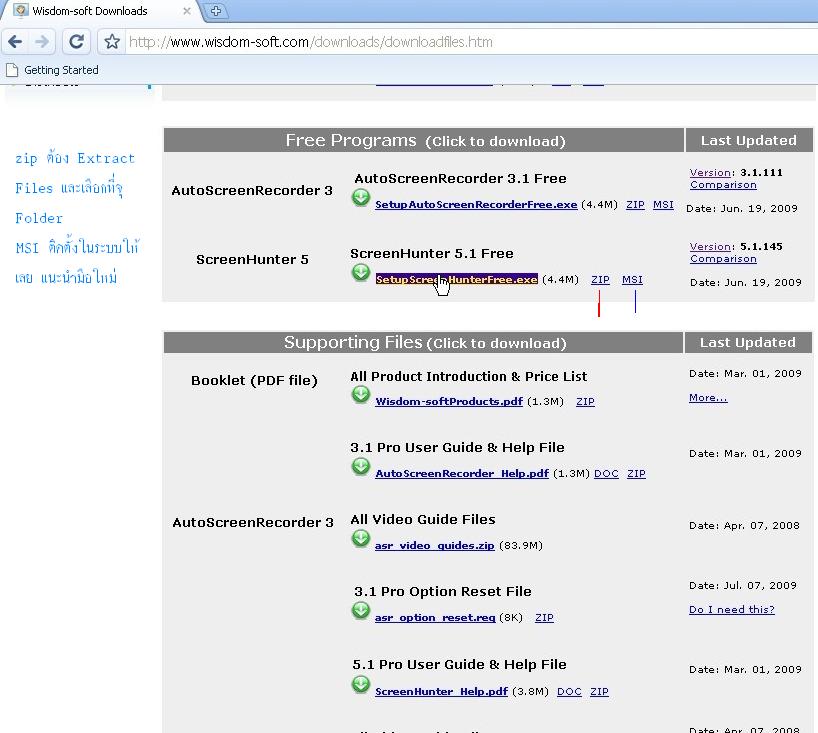This screenshot has width=818, height=733.
Task: Click the browser Forward arrow button
Action: coord(42,41)
